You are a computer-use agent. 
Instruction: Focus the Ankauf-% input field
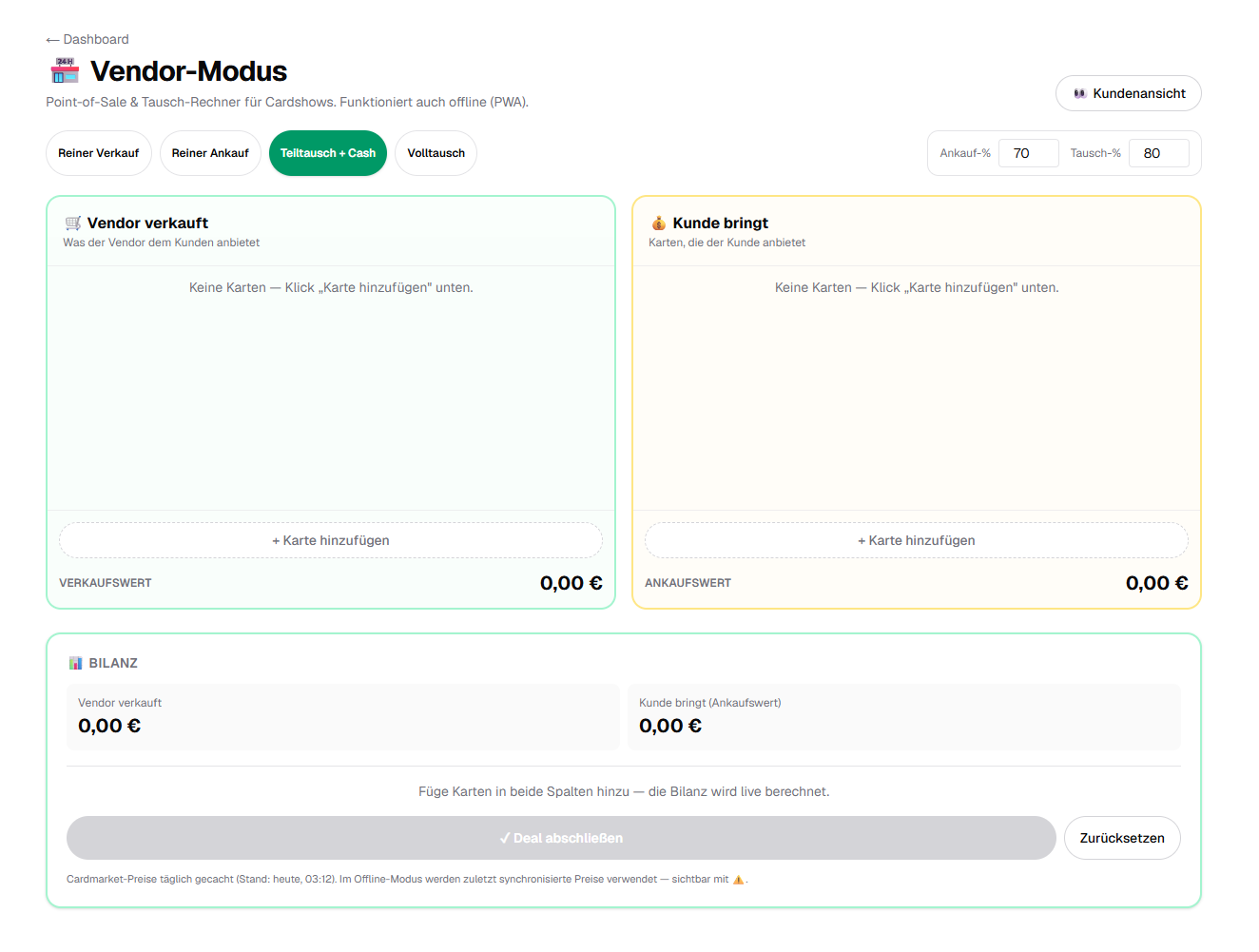pyautogui.click(x=1029, y=153)
